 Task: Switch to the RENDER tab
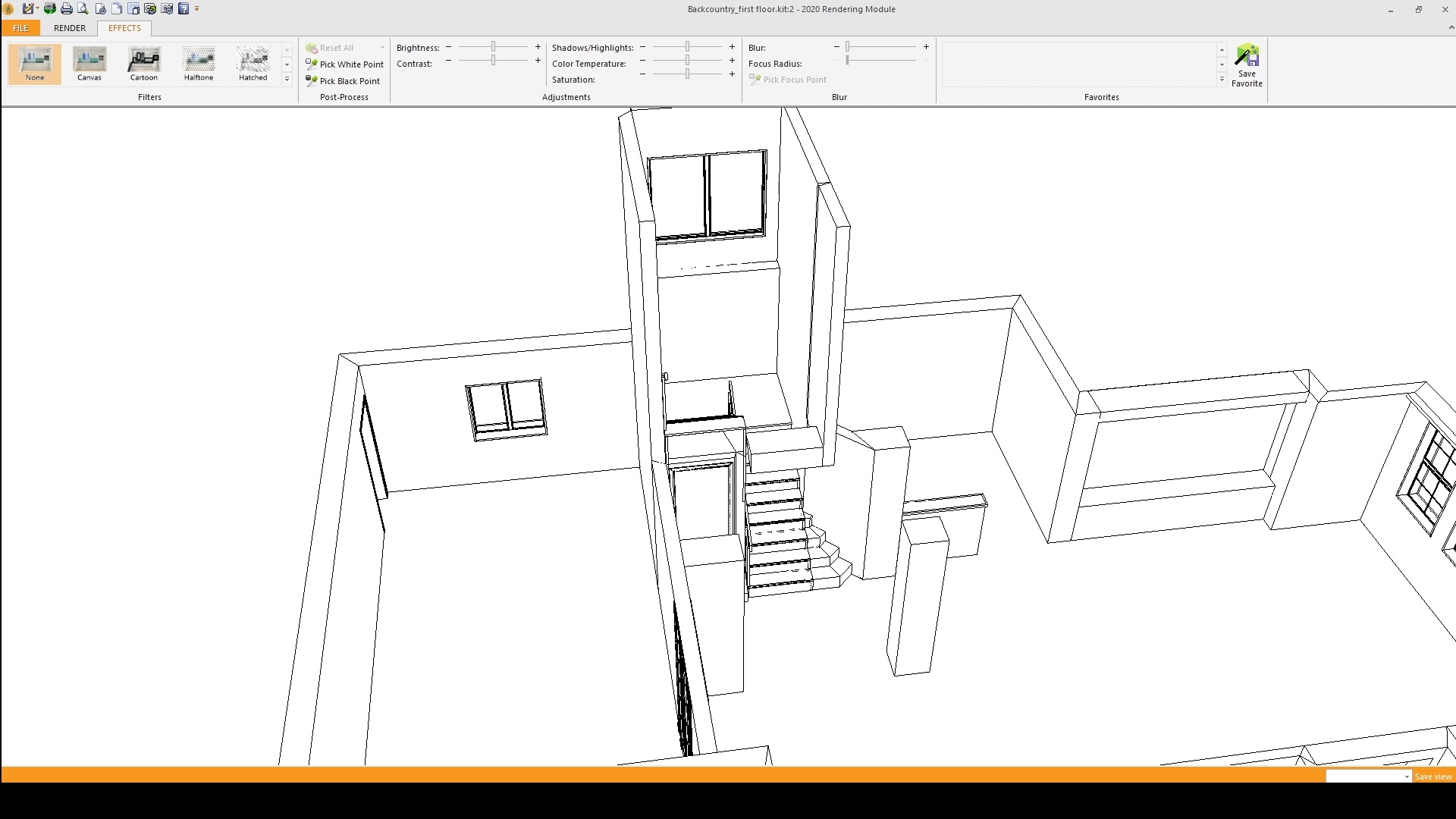(x=70, y=28)
